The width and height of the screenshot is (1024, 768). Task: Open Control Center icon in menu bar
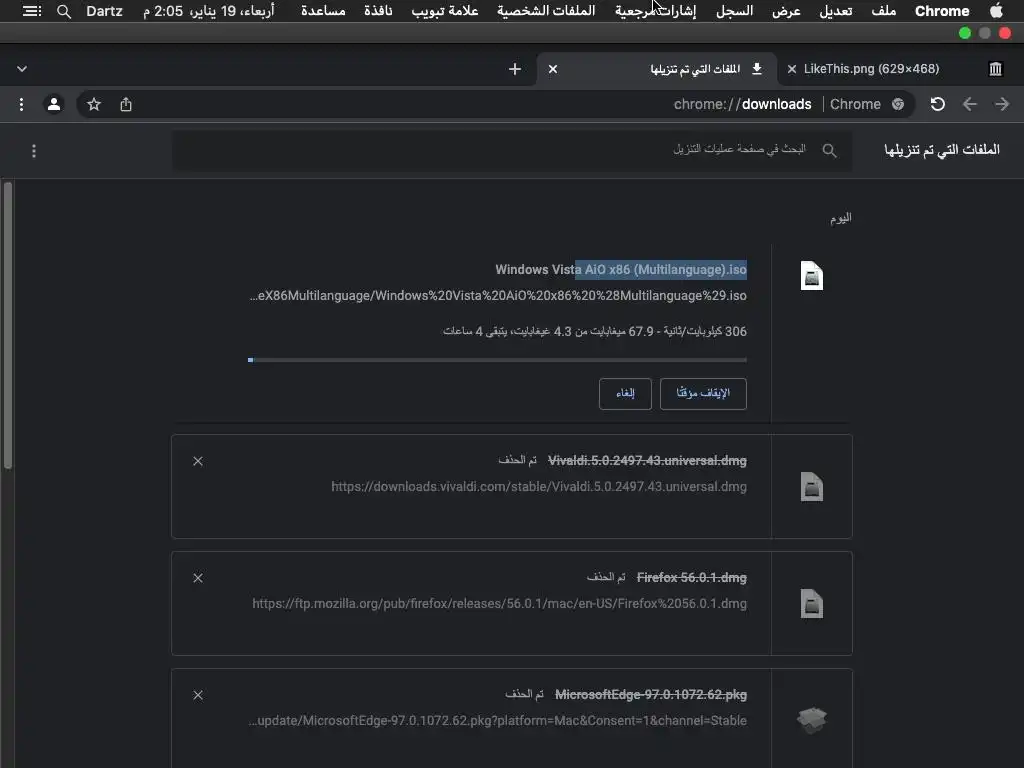[31, 11]
